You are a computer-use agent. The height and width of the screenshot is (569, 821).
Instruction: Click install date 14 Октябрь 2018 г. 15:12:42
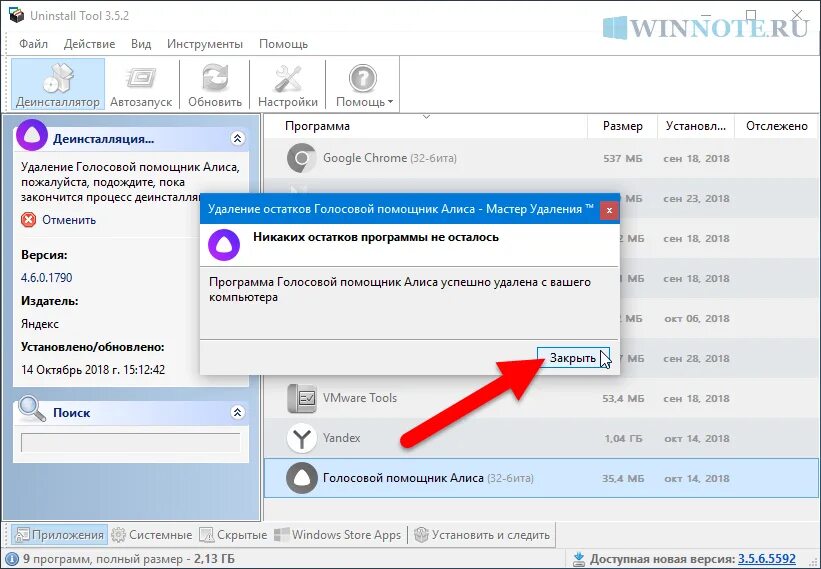tap(93, 370)
